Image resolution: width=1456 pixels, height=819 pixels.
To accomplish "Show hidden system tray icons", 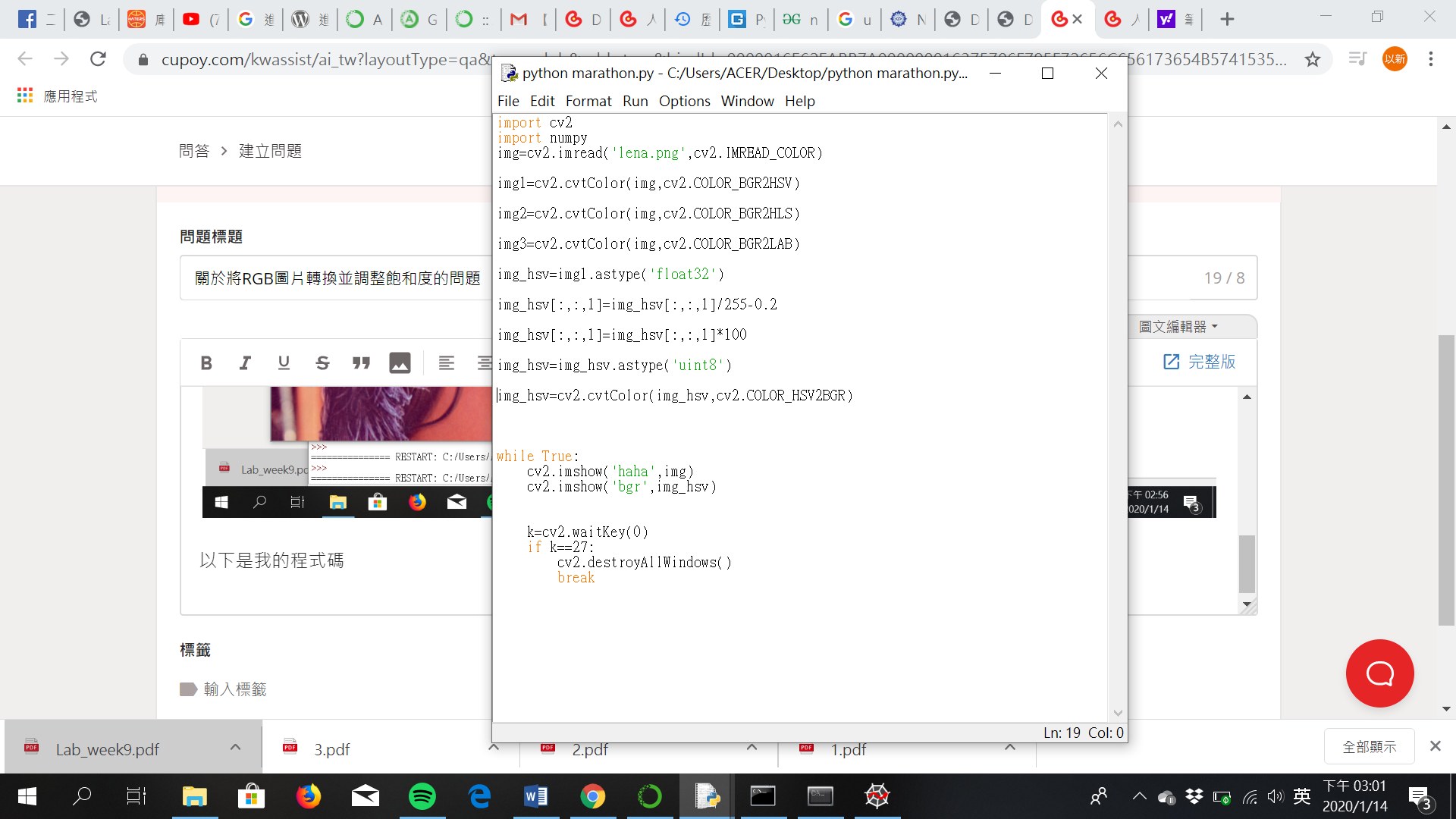I will 1139,796.
